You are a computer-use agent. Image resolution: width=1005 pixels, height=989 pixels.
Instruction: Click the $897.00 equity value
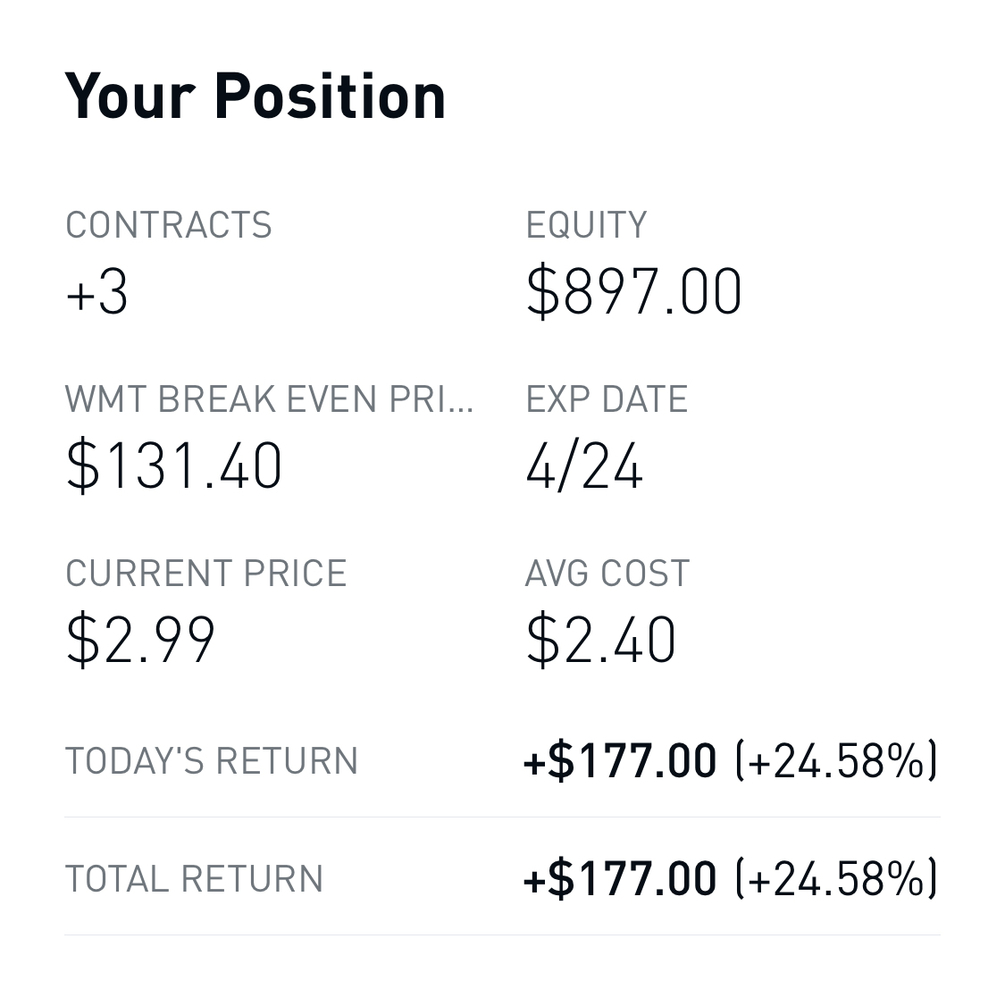[634, 292]
